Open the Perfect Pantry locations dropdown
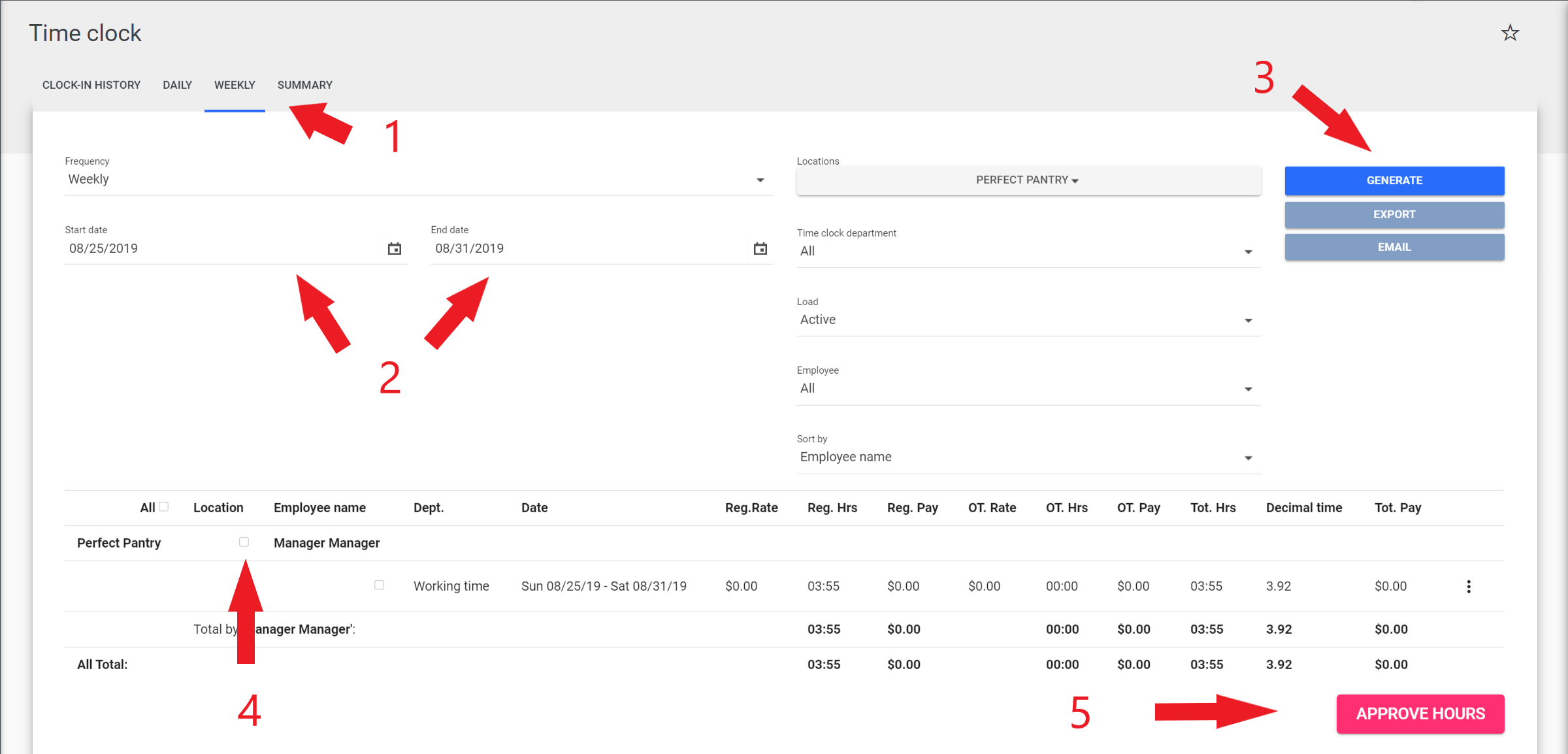Viewport: 1568px width, 754px height. pos(1028,180)
